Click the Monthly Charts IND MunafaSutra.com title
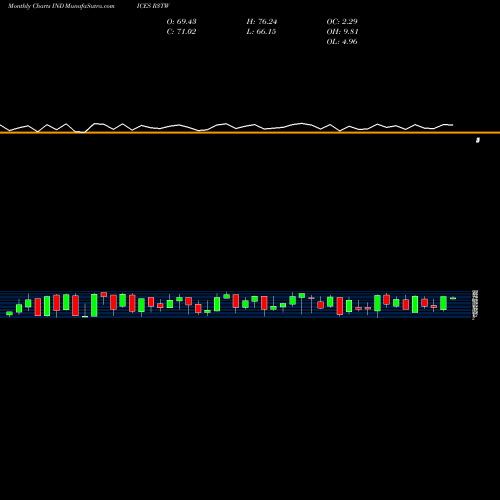This screenshot has width=500, height=500. click(x=61, y=6)
